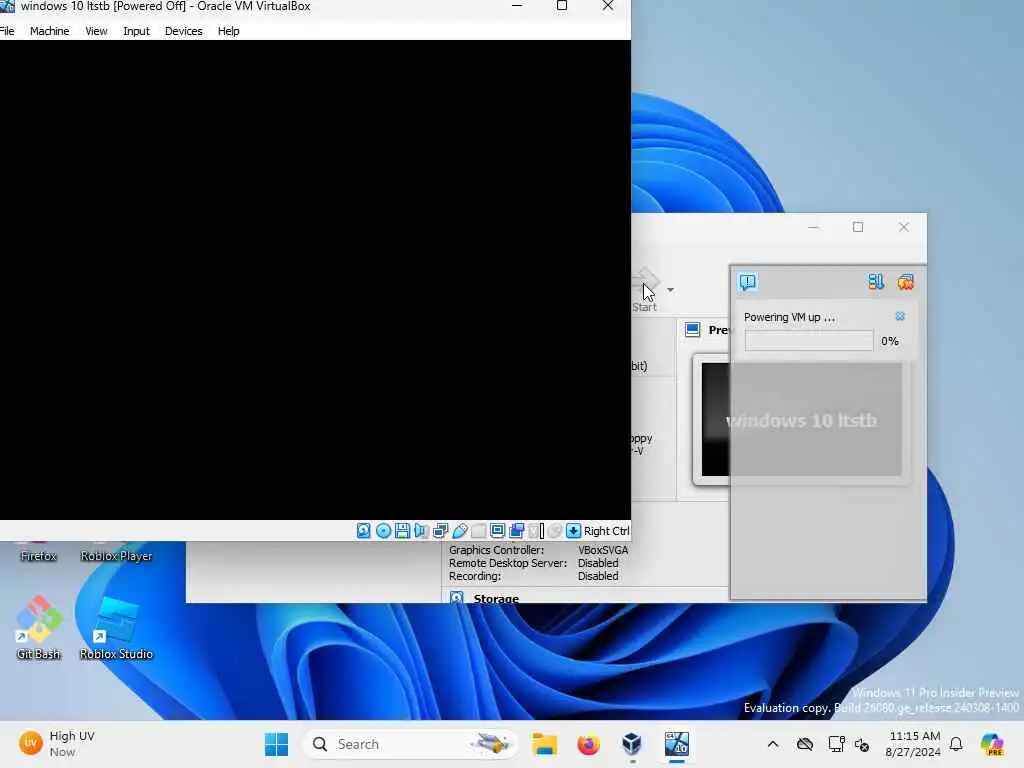This screenshot has width=1024, height=768.
Task: Click the delete finished notifications icon
Action: tap(905, 282)
